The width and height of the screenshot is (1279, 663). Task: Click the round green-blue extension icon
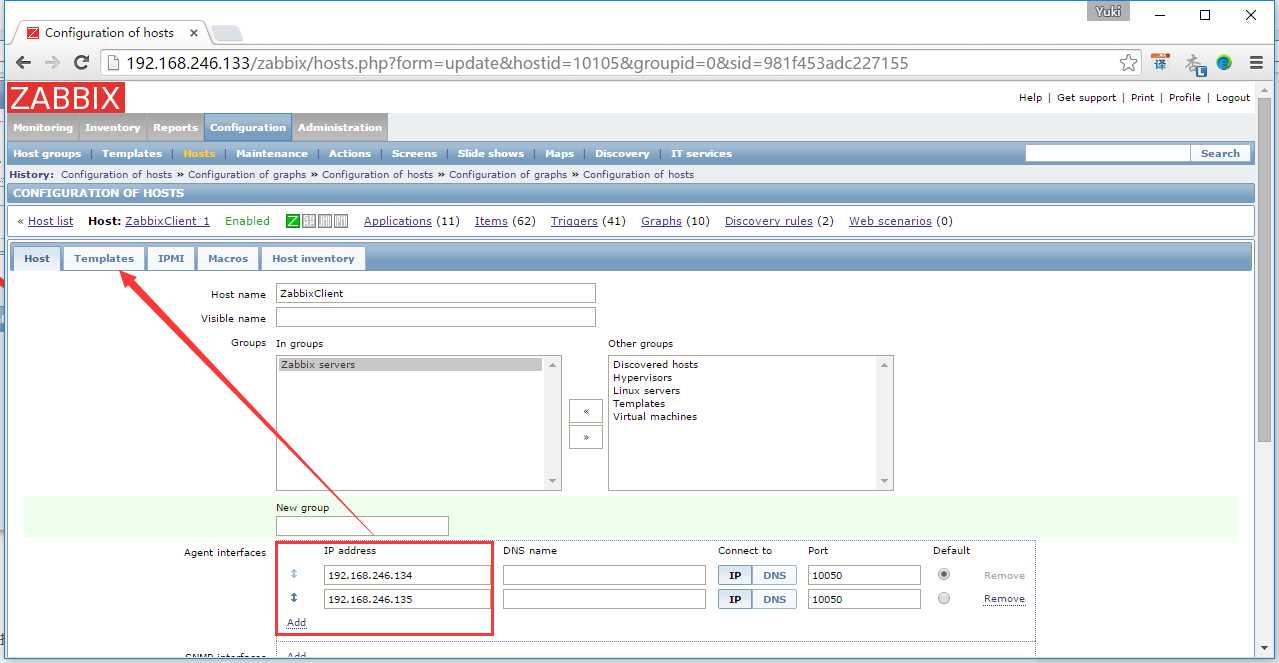coord(1224,62)
